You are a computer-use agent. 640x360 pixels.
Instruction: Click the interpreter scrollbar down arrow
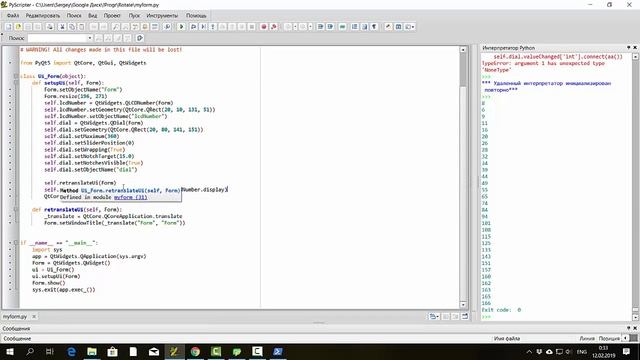635,317
